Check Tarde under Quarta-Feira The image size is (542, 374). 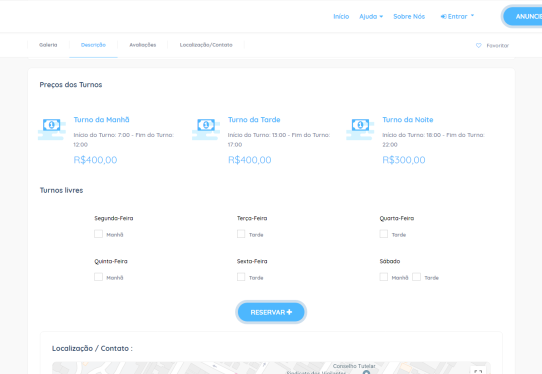[x=384, y=234]
